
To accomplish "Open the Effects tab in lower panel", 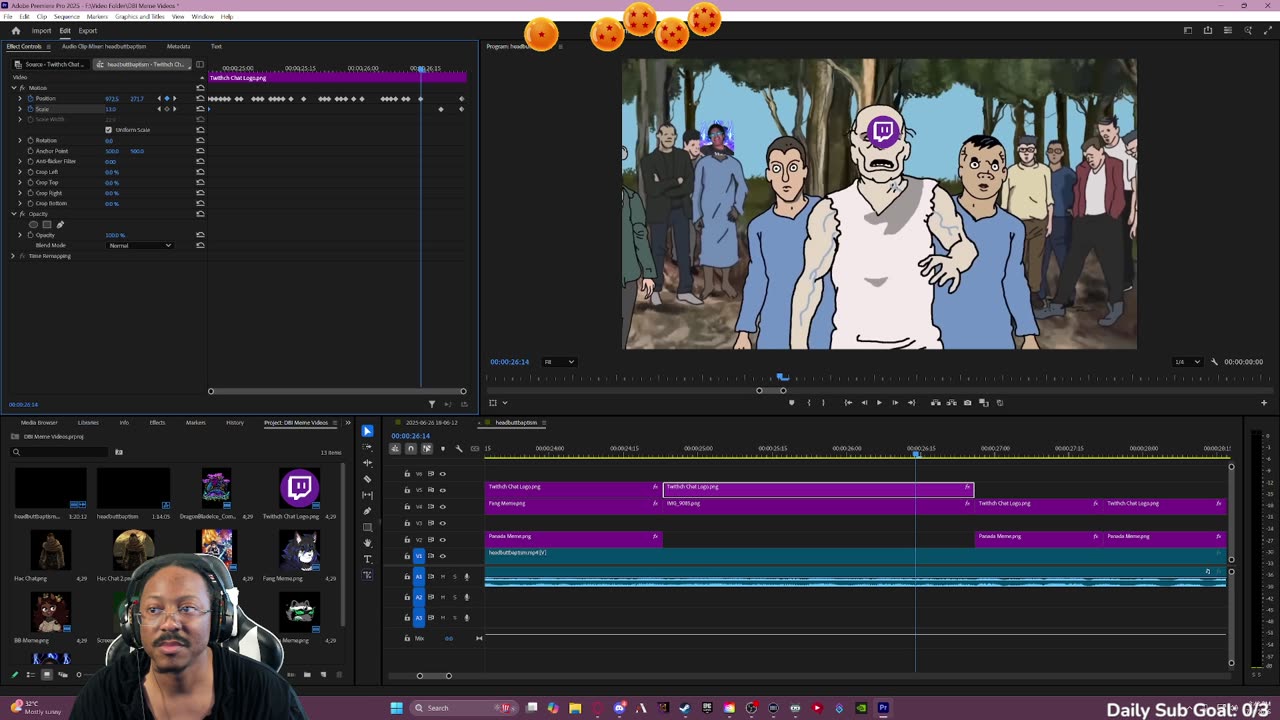I will tap(157, 422).
